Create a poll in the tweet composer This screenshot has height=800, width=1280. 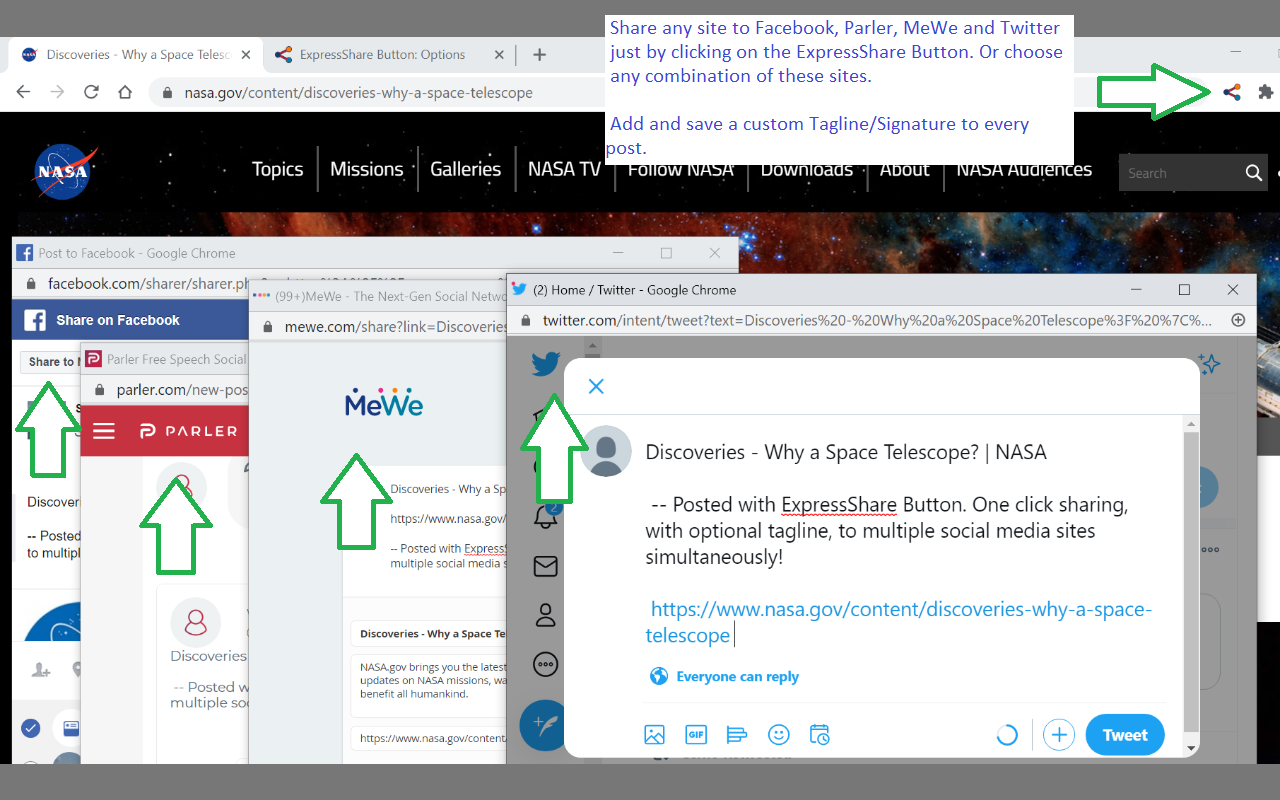point(737,734)
